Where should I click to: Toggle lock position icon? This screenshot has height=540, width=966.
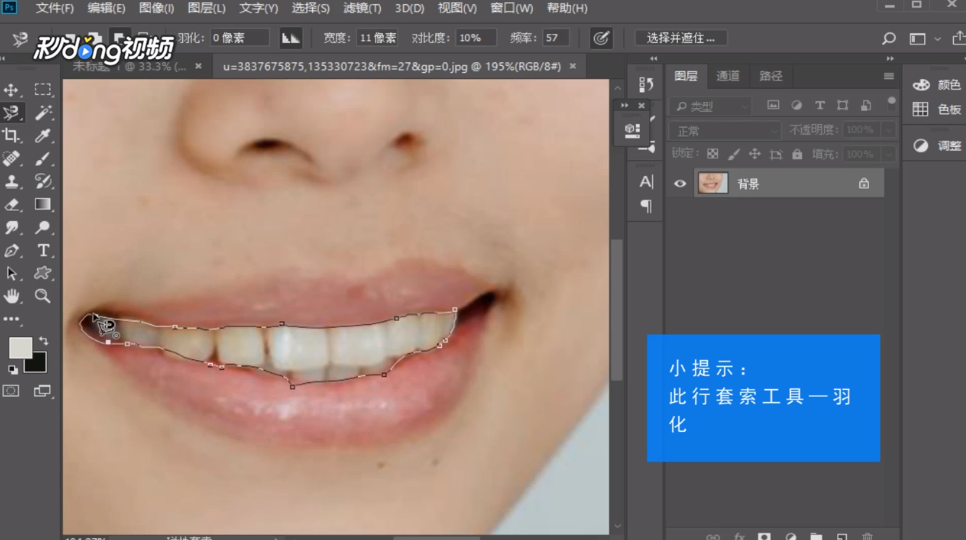(x=754, y=154)
